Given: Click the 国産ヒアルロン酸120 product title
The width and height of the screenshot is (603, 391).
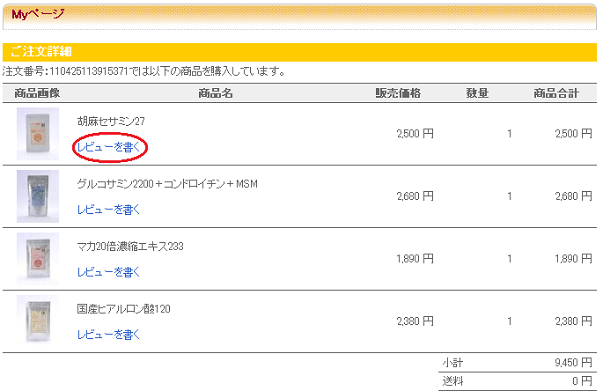Looking at the screenshot, I should click(x=123, y=309).
